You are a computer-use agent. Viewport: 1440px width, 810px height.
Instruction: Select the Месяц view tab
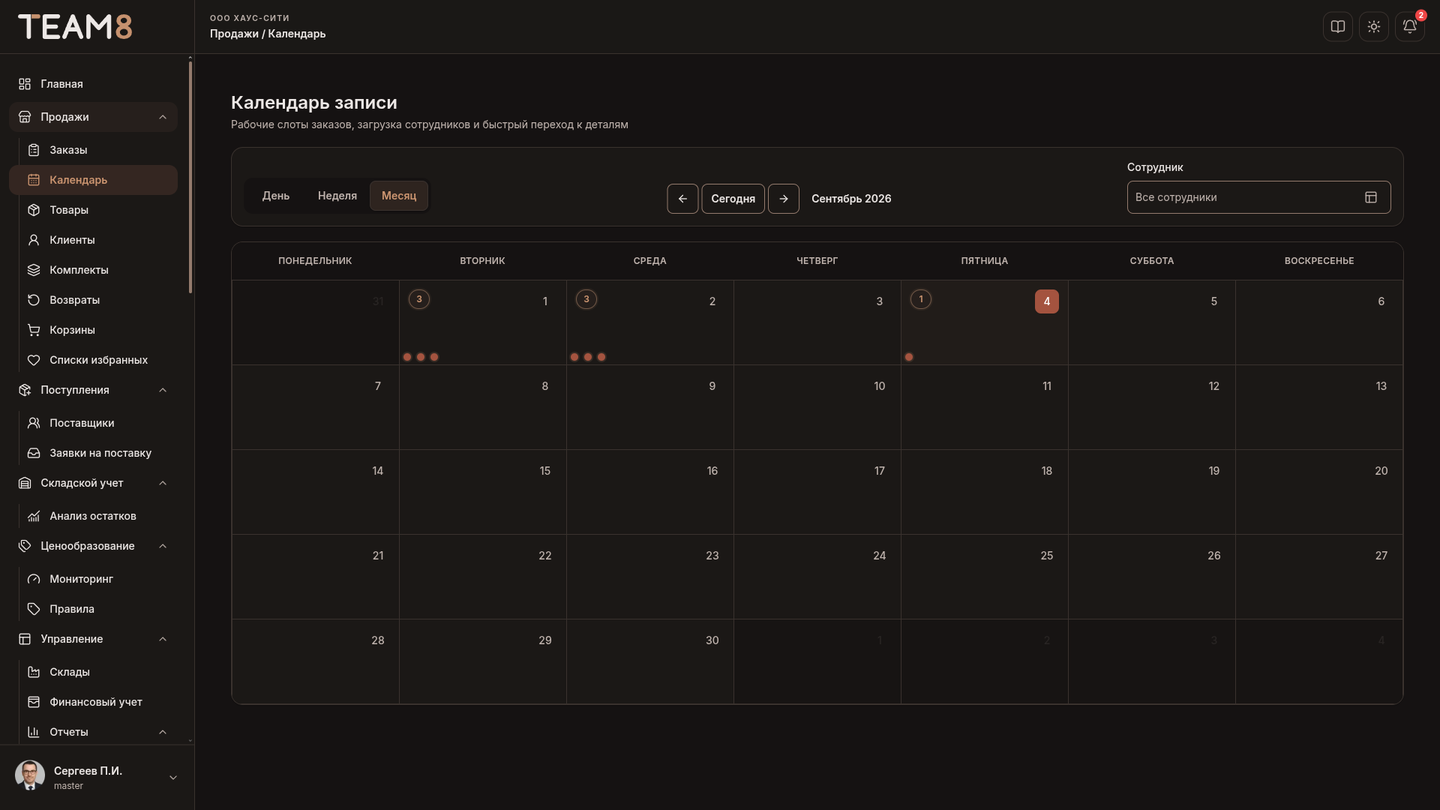[399, 196]
